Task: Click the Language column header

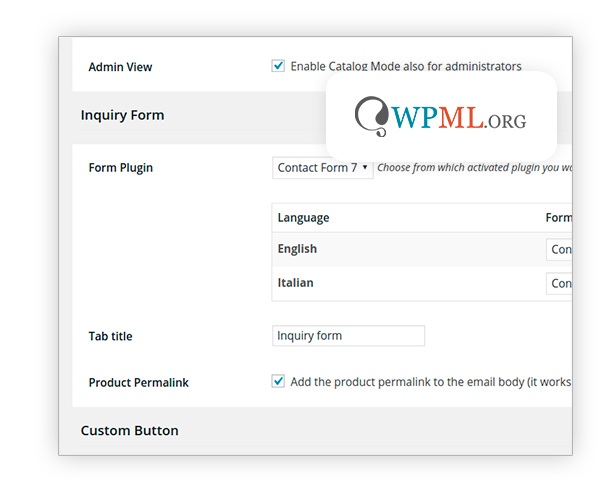Action: tap(303, 218)
